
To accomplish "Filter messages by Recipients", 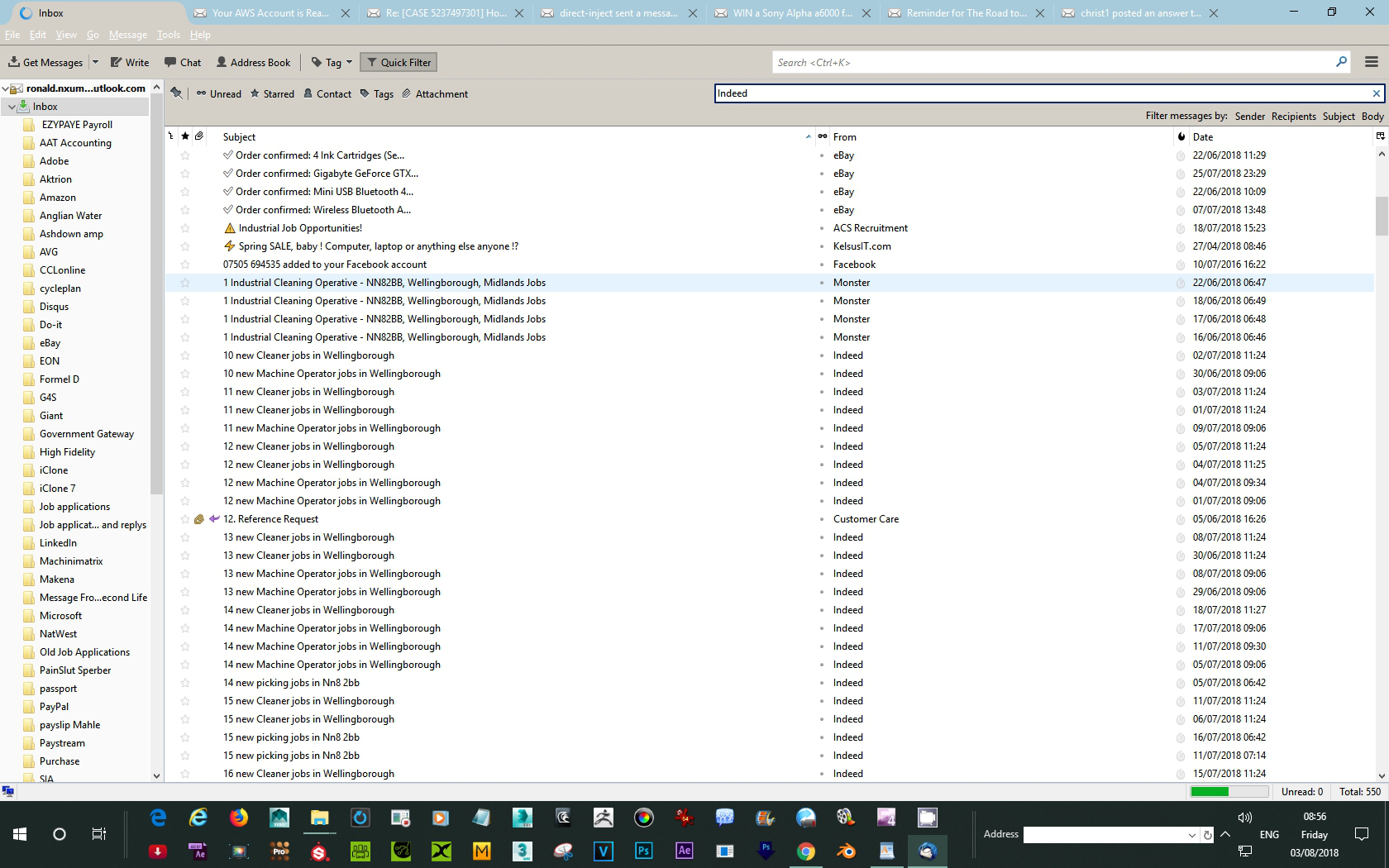I will [x=1294, y=117].
